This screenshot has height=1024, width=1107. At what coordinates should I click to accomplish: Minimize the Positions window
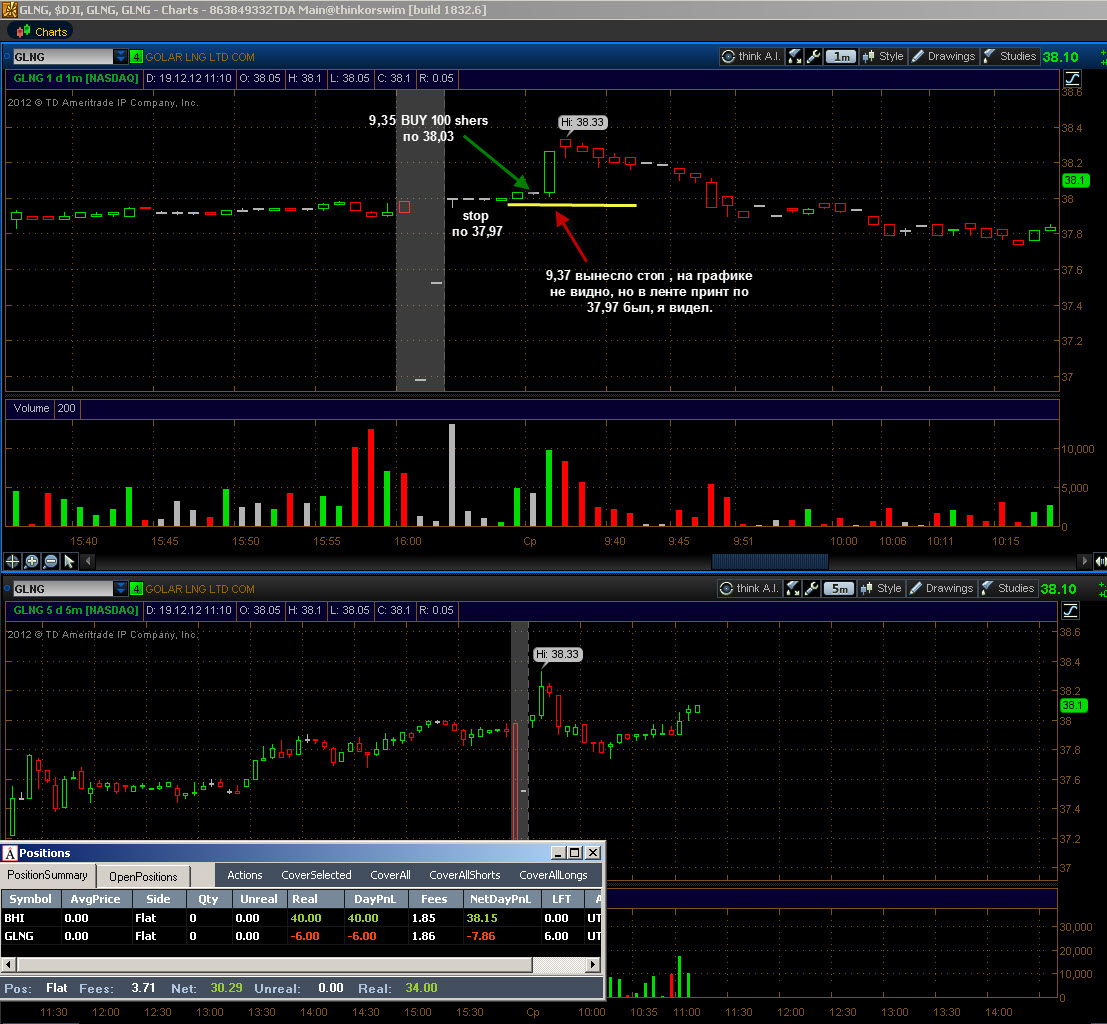tap(558, 853)
